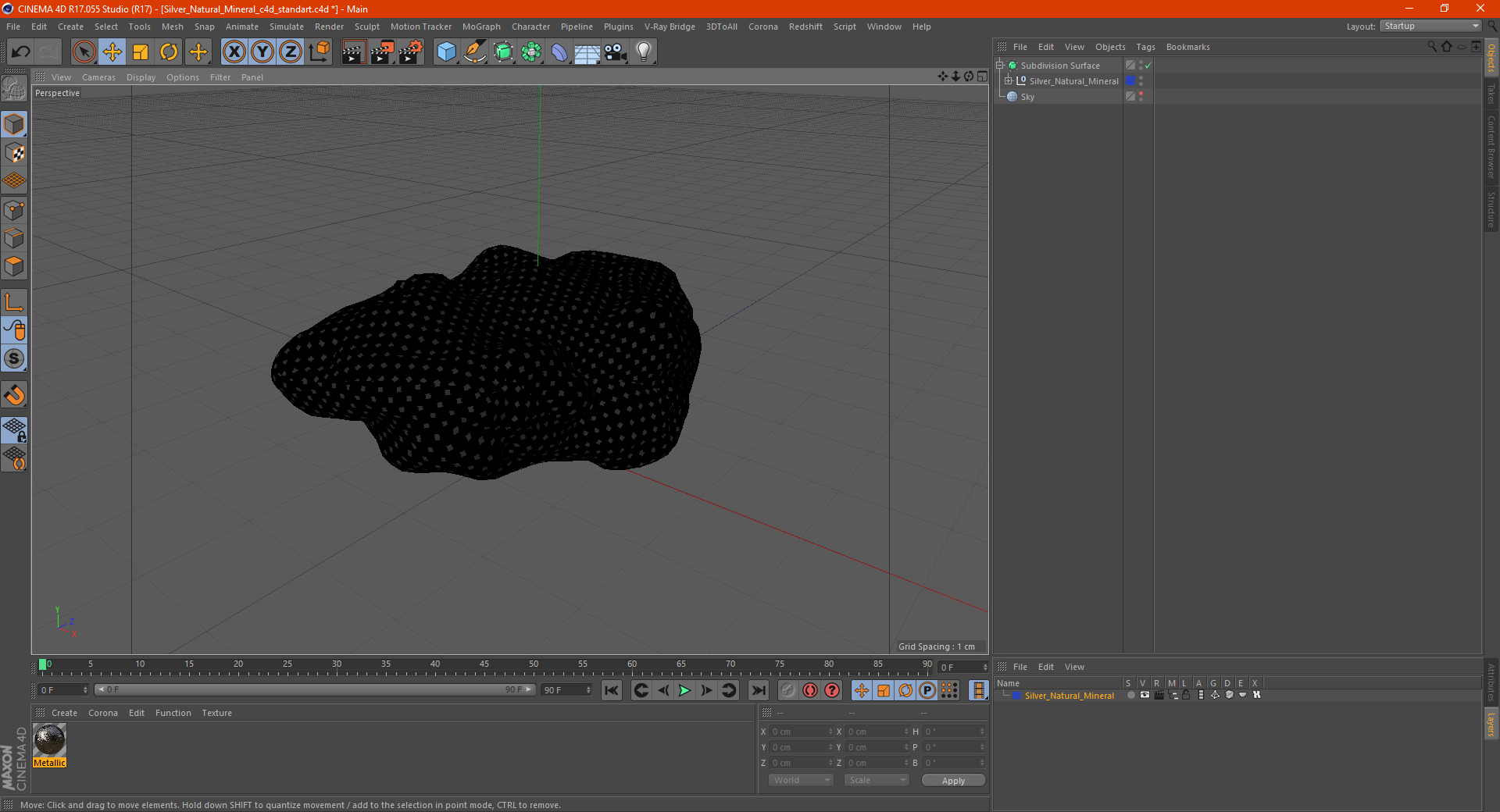Play animation forward
The image size is (1500, 812).
click(684, 690)
